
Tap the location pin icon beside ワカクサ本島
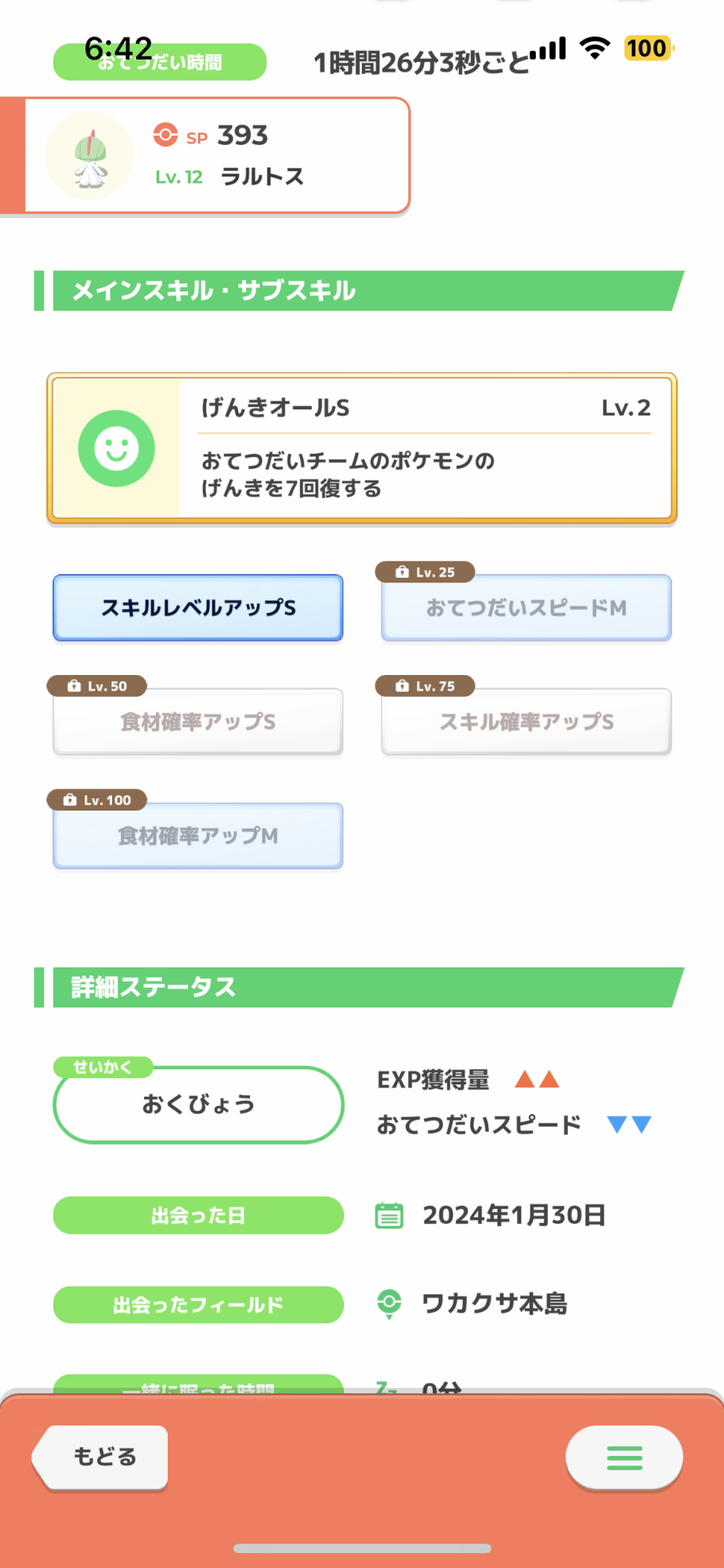pyautogui.click(x=389, y=1304)
